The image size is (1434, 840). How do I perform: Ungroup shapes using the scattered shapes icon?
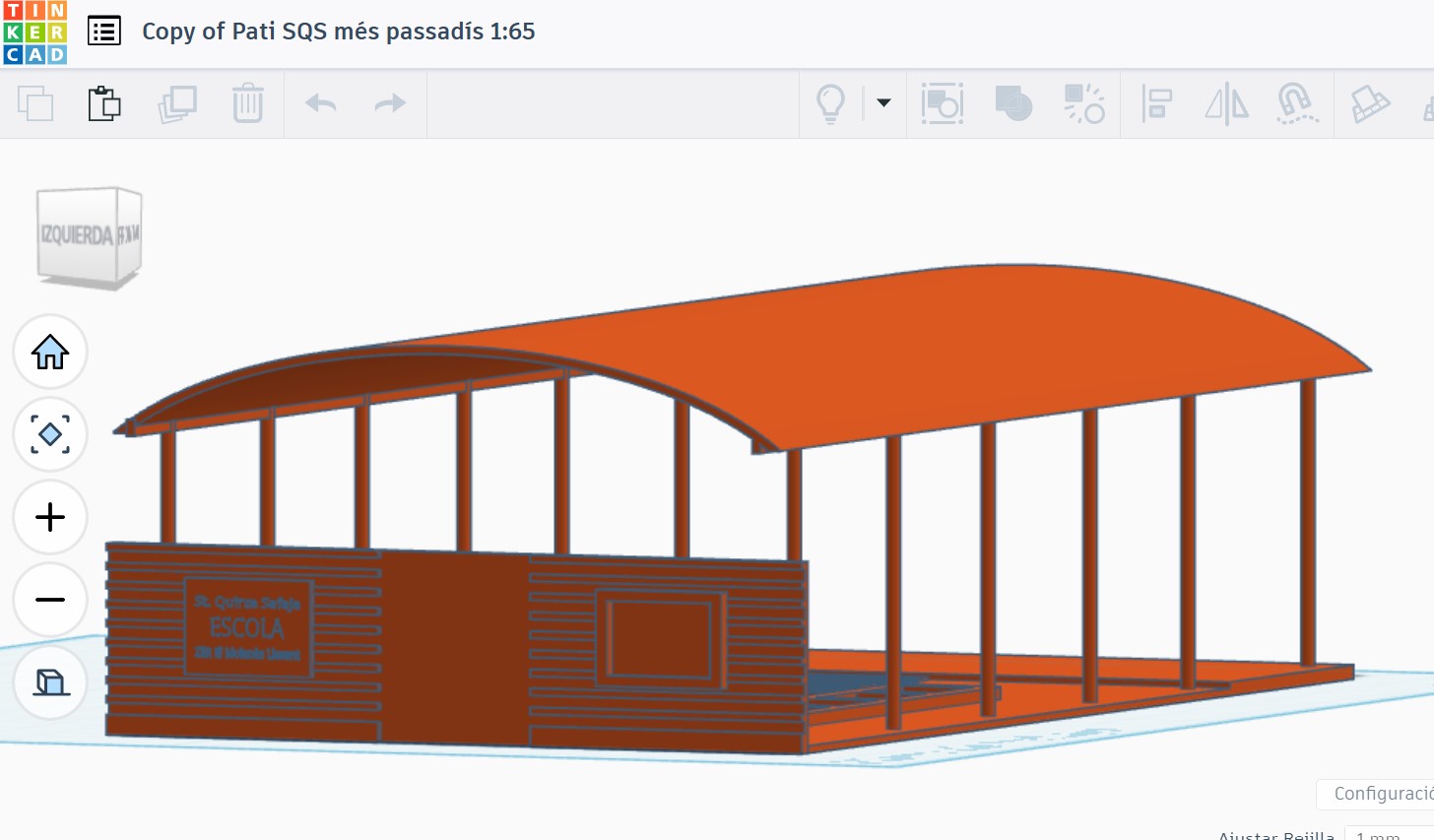tap(1084, 103)
